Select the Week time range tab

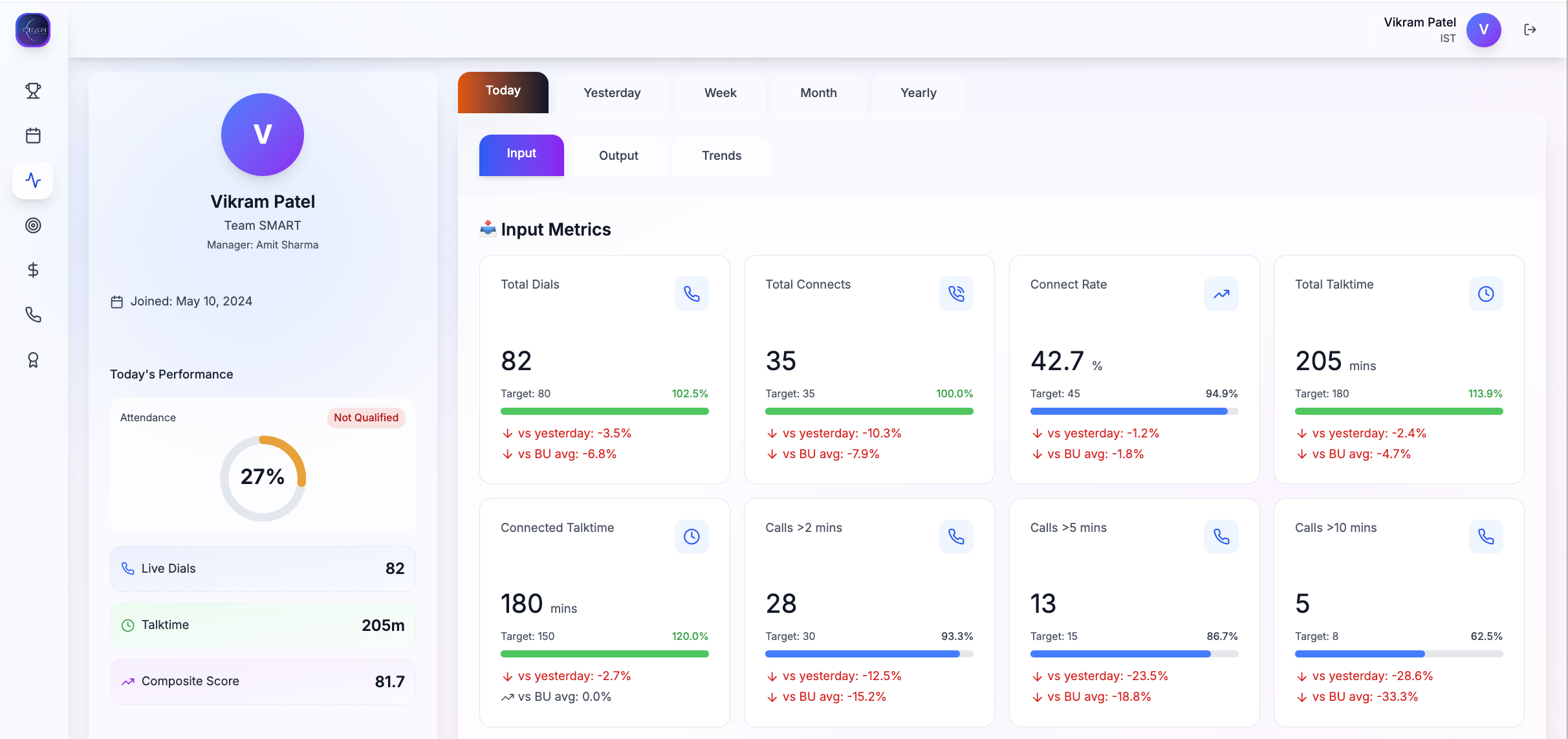720,93
